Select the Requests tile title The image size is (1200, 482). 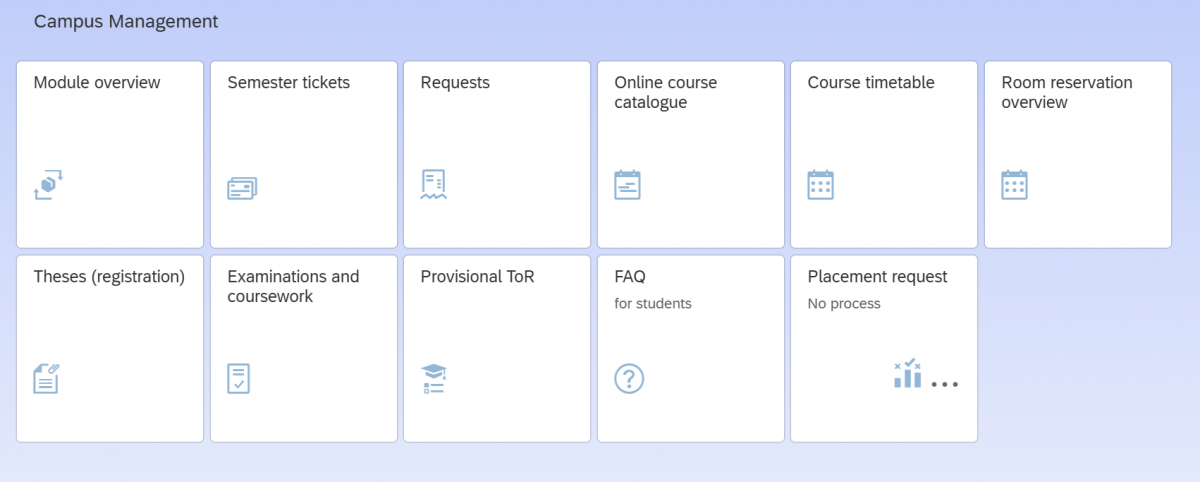coord(455,83)
